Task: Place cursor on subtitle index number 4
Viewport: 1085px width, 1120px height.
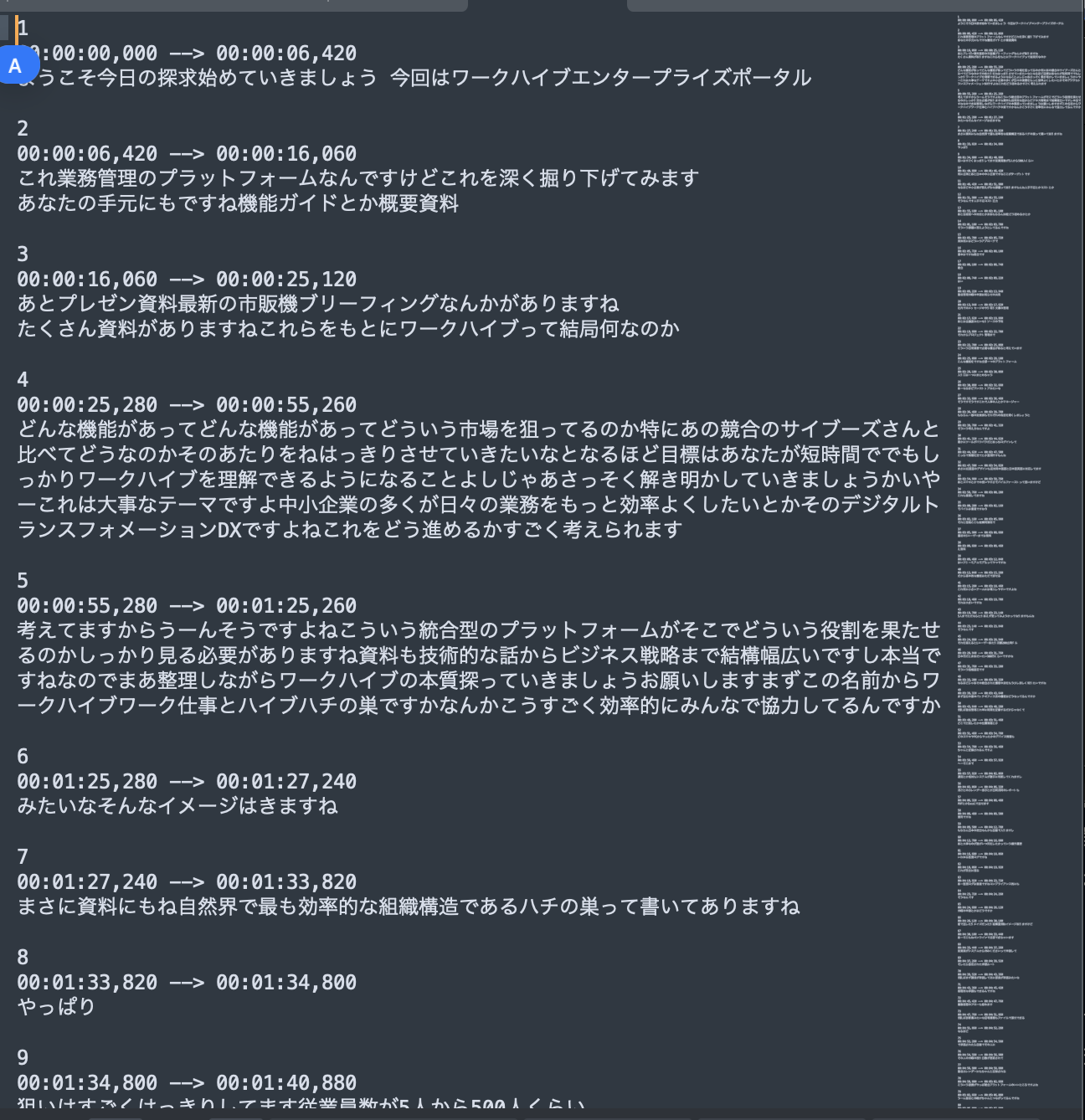Action: click(x=23, y=379)
